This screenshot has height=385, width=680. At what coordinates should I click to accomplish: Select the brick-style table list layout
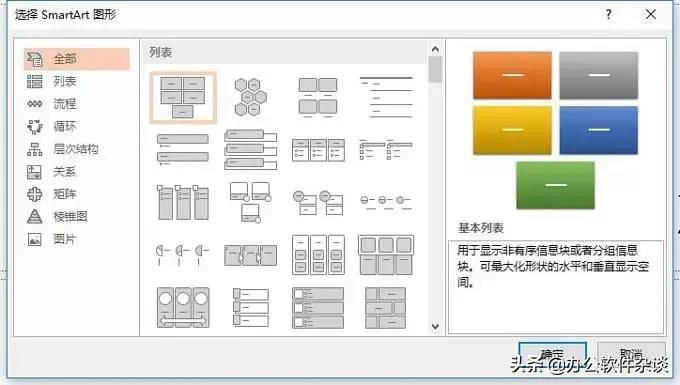tap(386, 307)
